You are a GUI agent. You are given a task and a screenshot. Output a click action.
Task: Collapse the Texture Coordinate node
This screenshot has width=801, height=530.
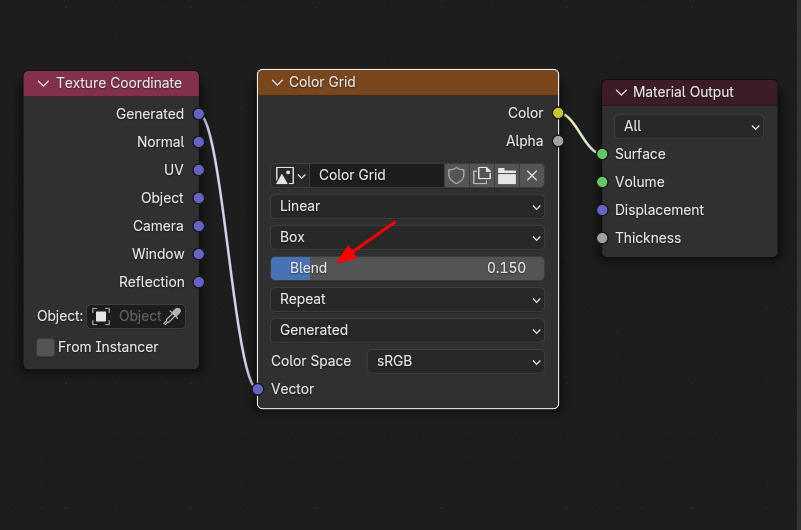(x=43, y=83)
